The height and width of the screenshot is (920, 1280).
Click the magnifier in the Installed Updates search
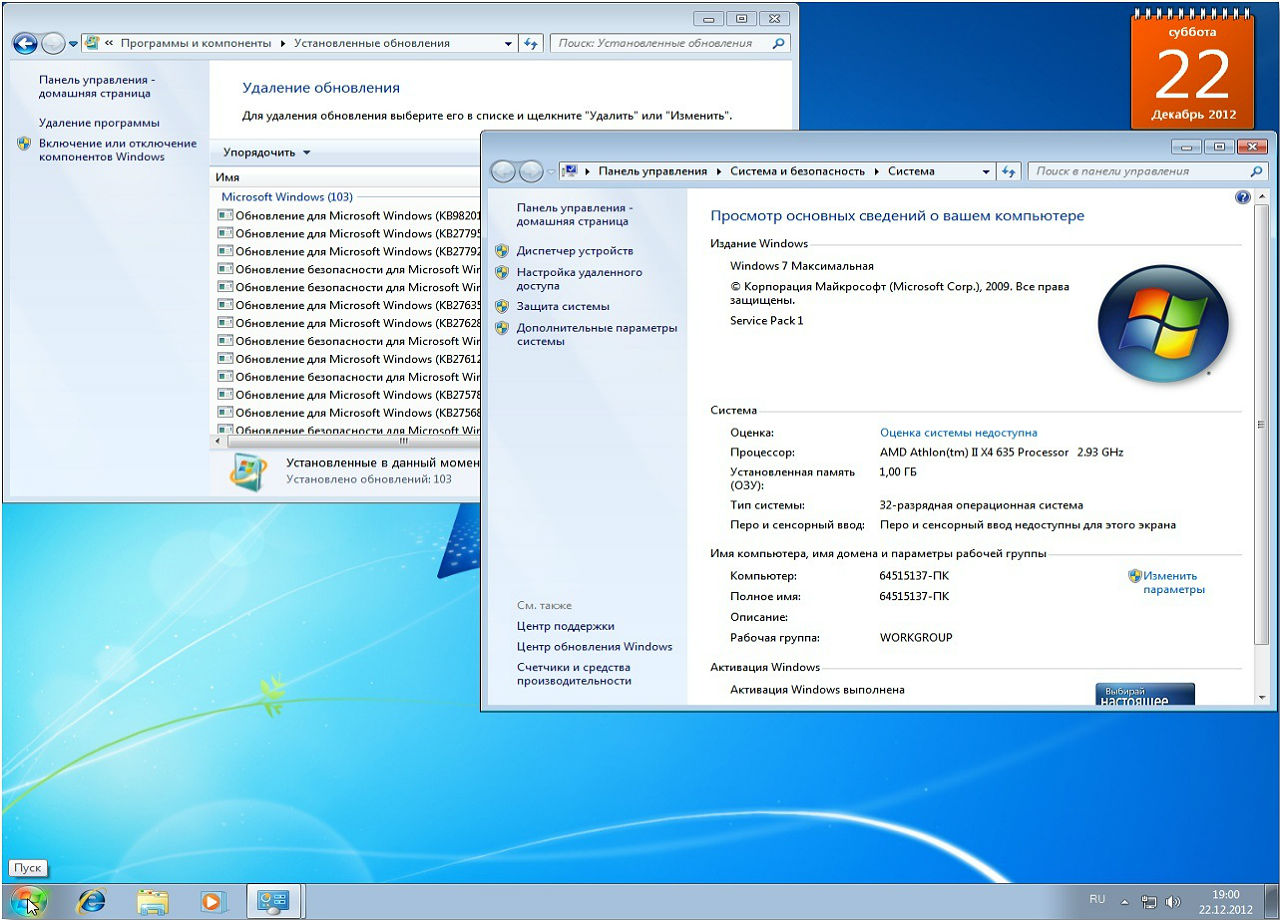[779, 43]
